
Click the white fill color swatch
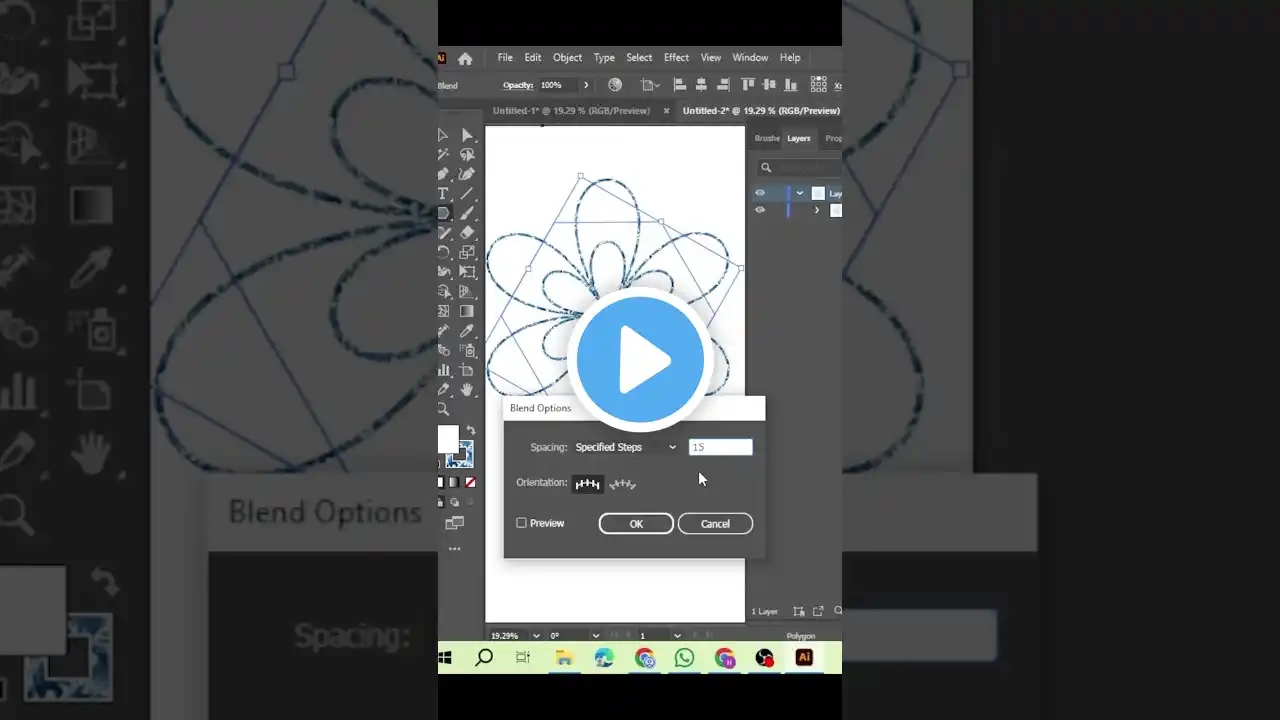(447, 438)
